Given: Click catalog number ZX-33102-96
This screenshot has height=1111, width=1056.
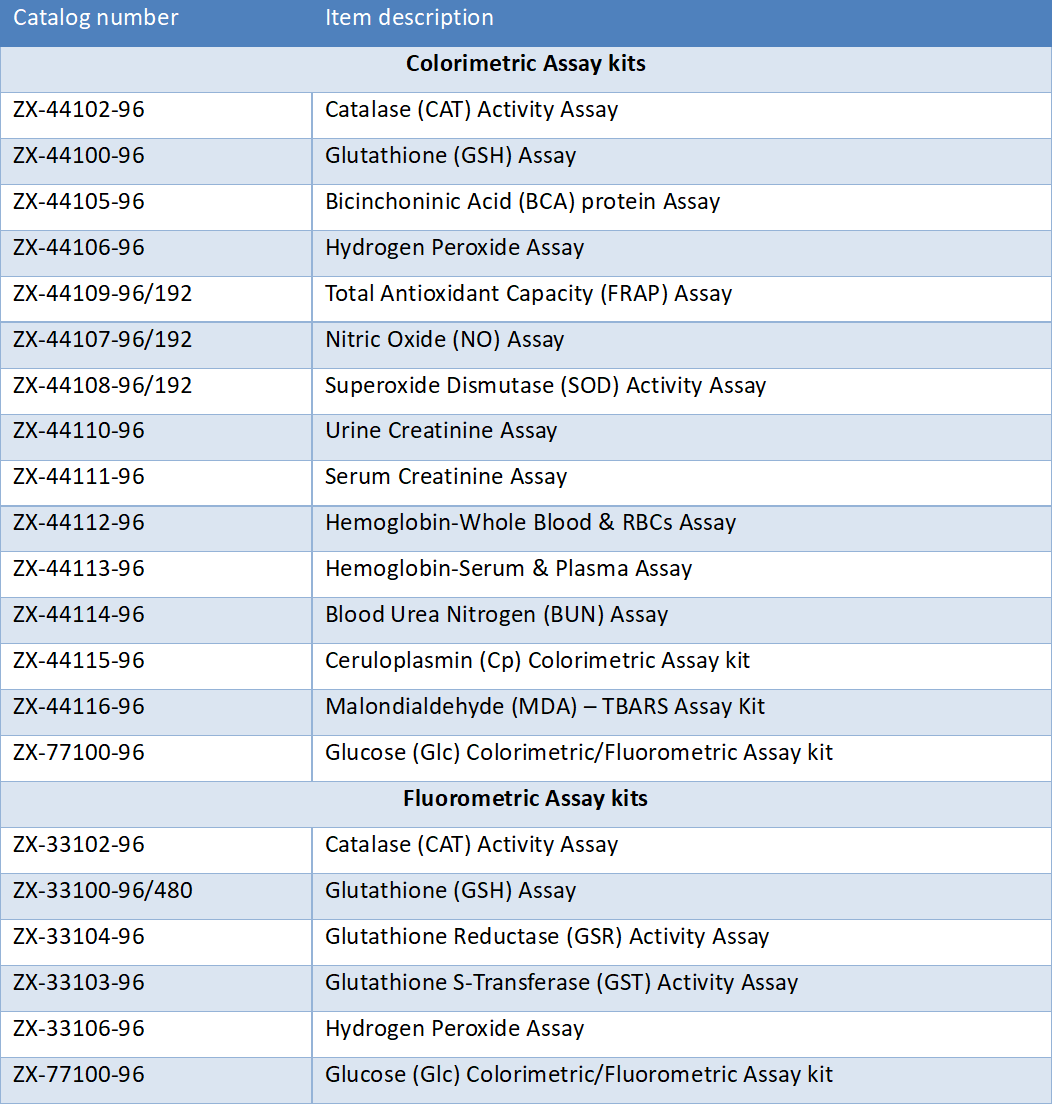Looking at the screenshot, I should [79, 845].
